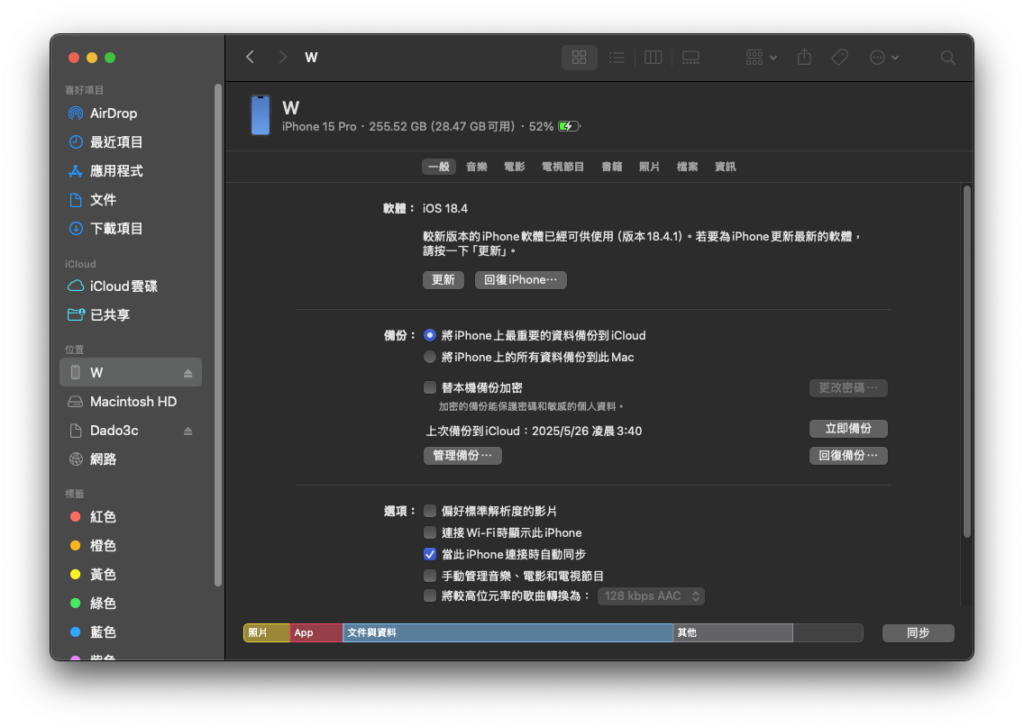Switch to the 檔案 tab
Image resolution: width=1024 pixels, height=727 pixels.
[687, 167]
